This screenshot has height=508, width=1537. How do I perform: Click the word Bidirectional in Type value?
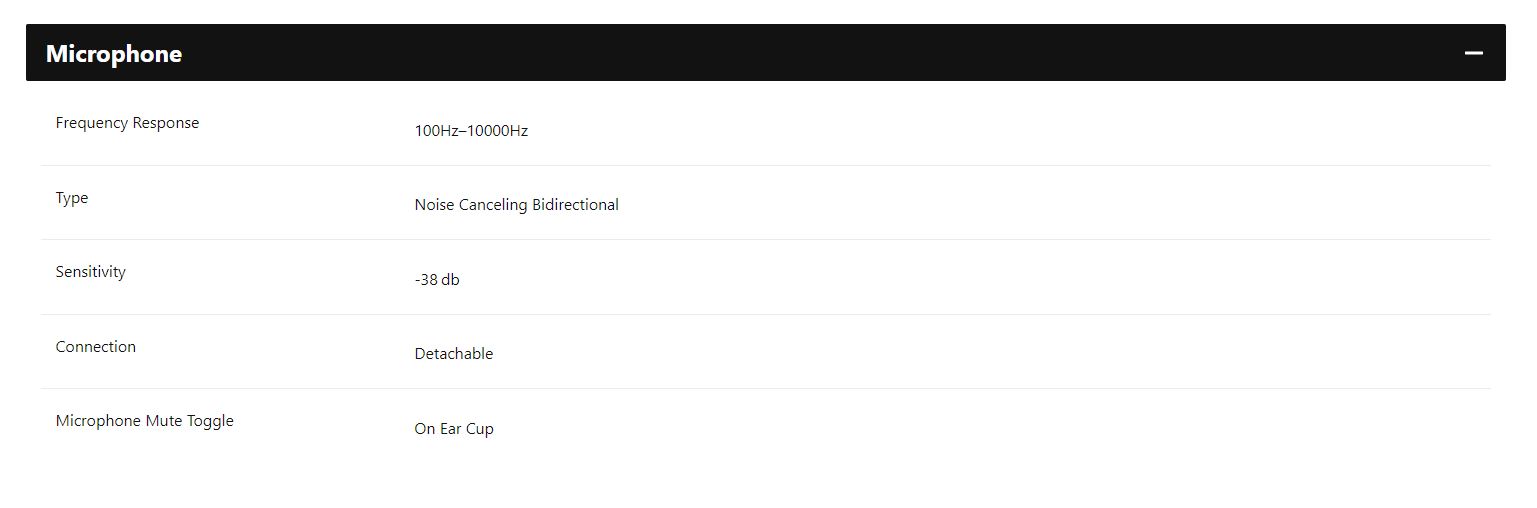pos(575,205)
